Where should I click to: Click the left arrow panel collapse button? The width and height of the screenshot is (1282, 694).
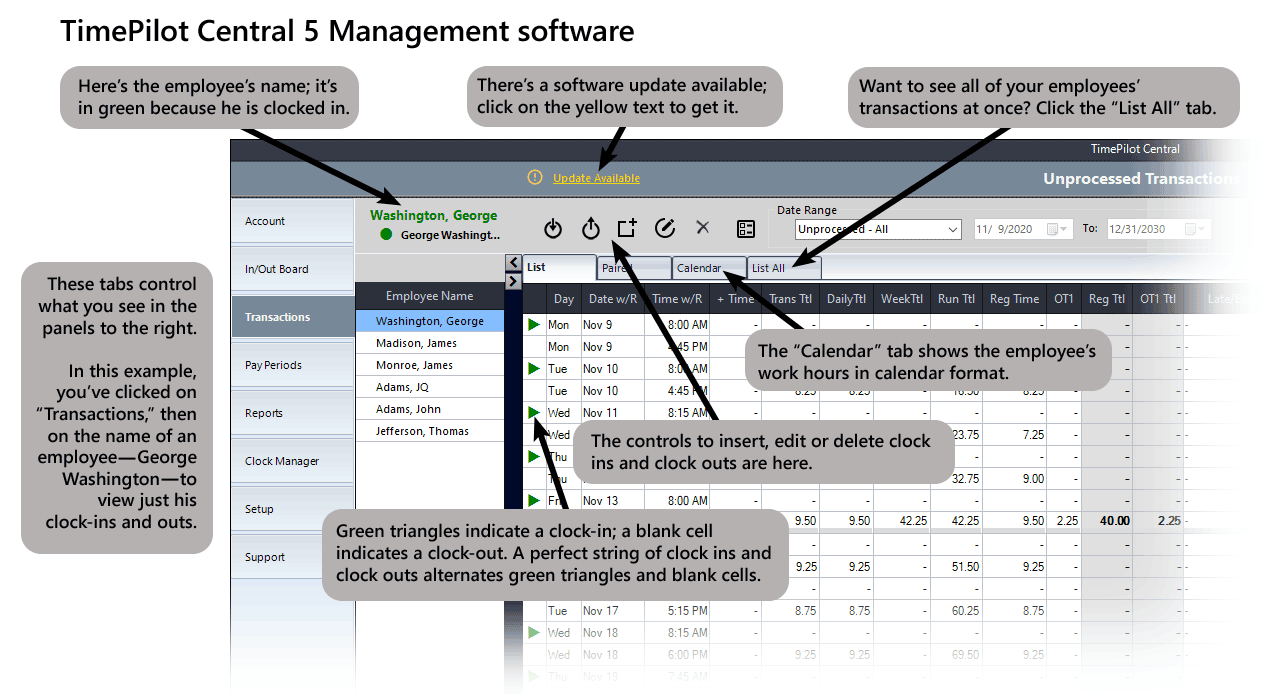514,263
